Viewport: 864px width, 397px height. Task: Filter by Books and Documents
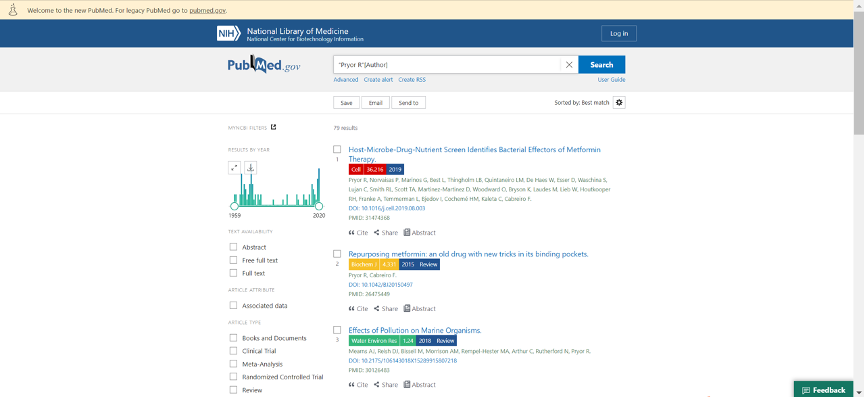pos(234,338)
